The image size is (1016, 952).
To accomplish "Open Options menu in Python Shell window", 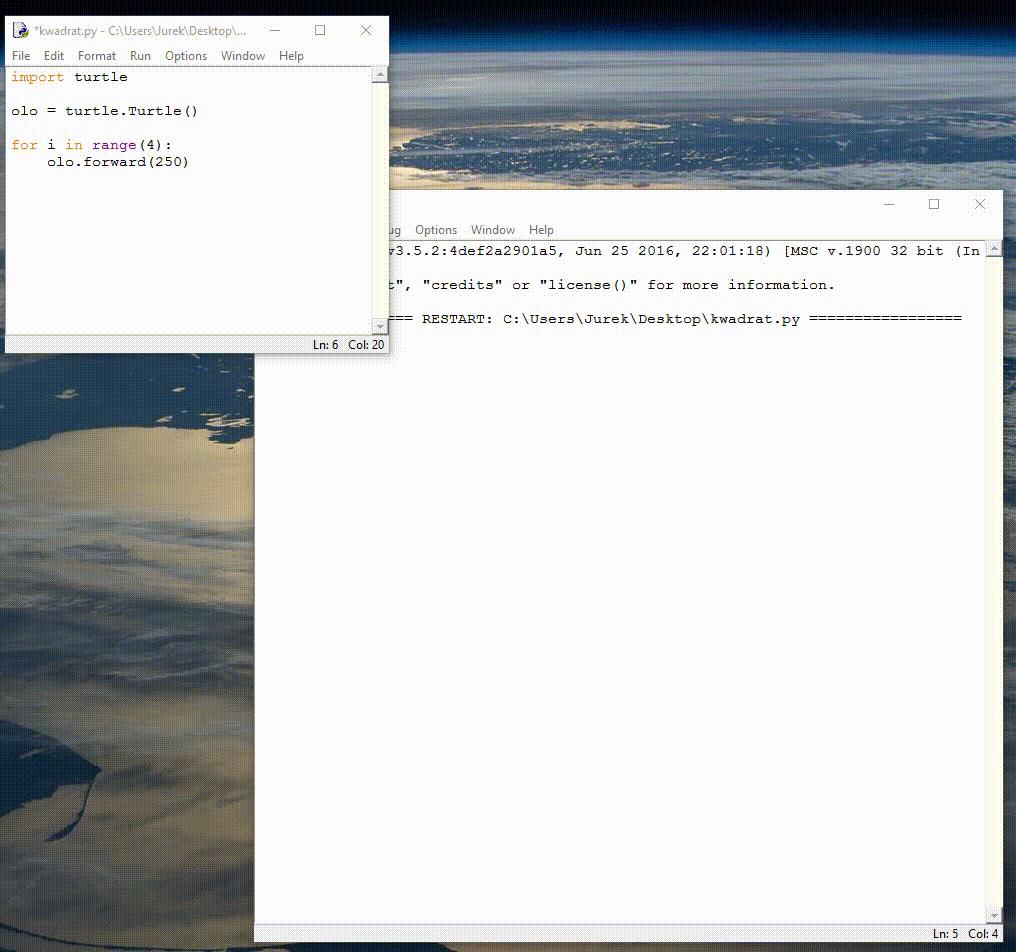I will [436, 230].
